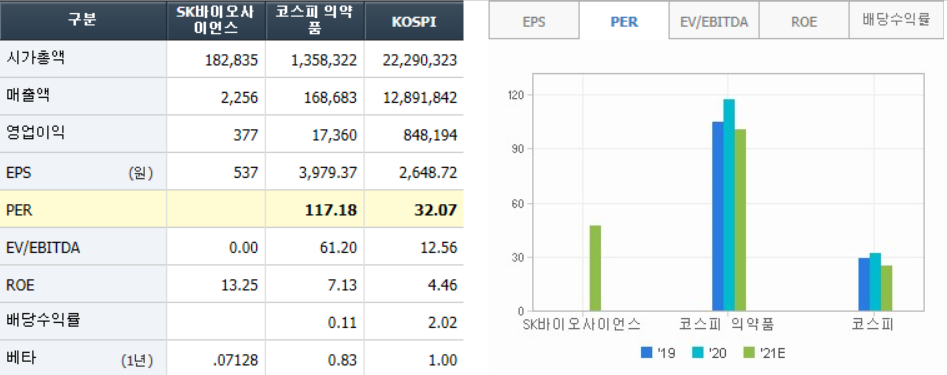
Task: Click 코스피 teal '20 bar in chart
Action: click(875, 282)
